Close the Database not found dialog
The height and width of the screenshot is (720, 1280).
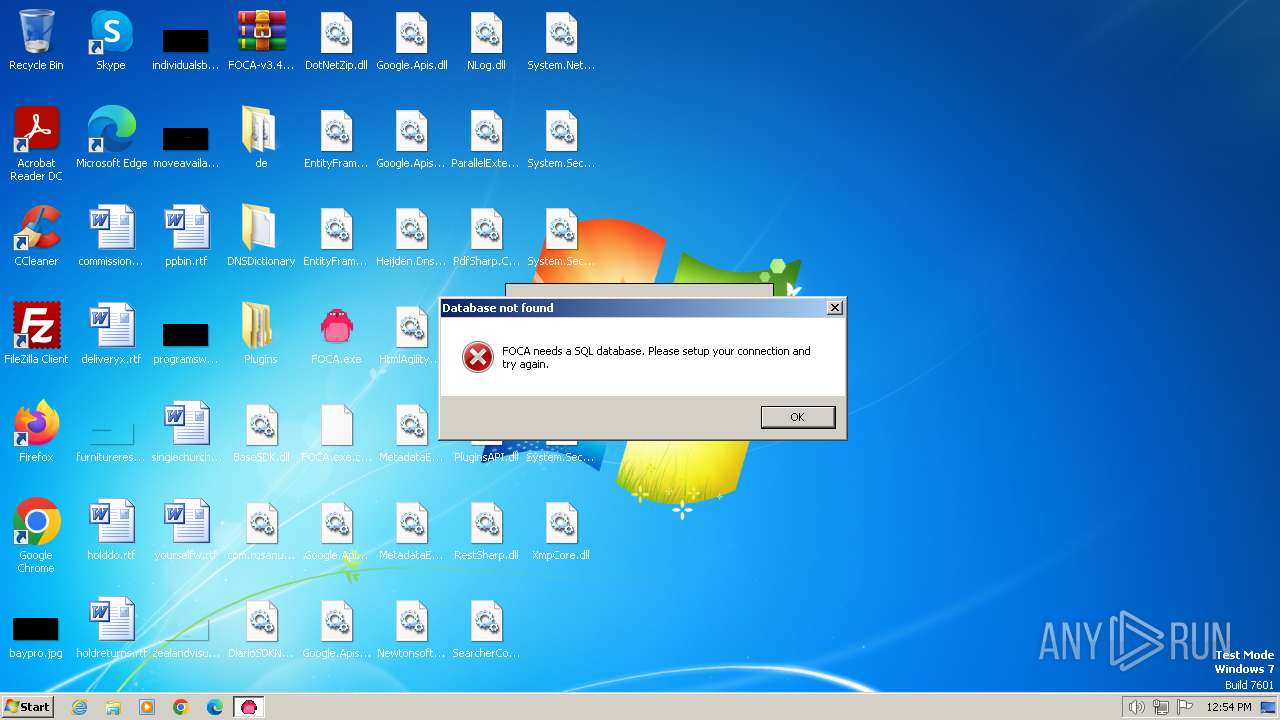[834, 308]
